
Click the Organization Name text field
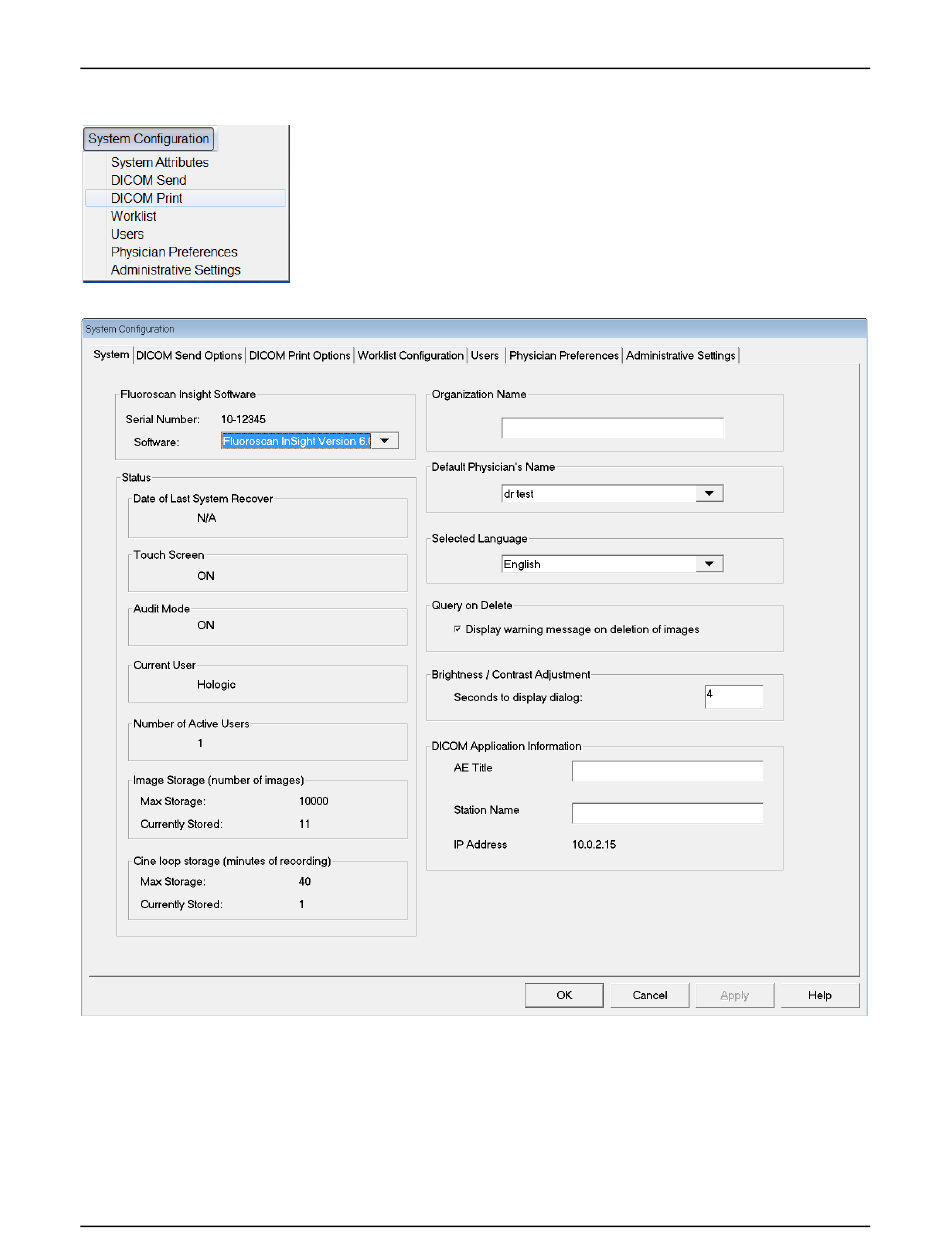[612, 429]
